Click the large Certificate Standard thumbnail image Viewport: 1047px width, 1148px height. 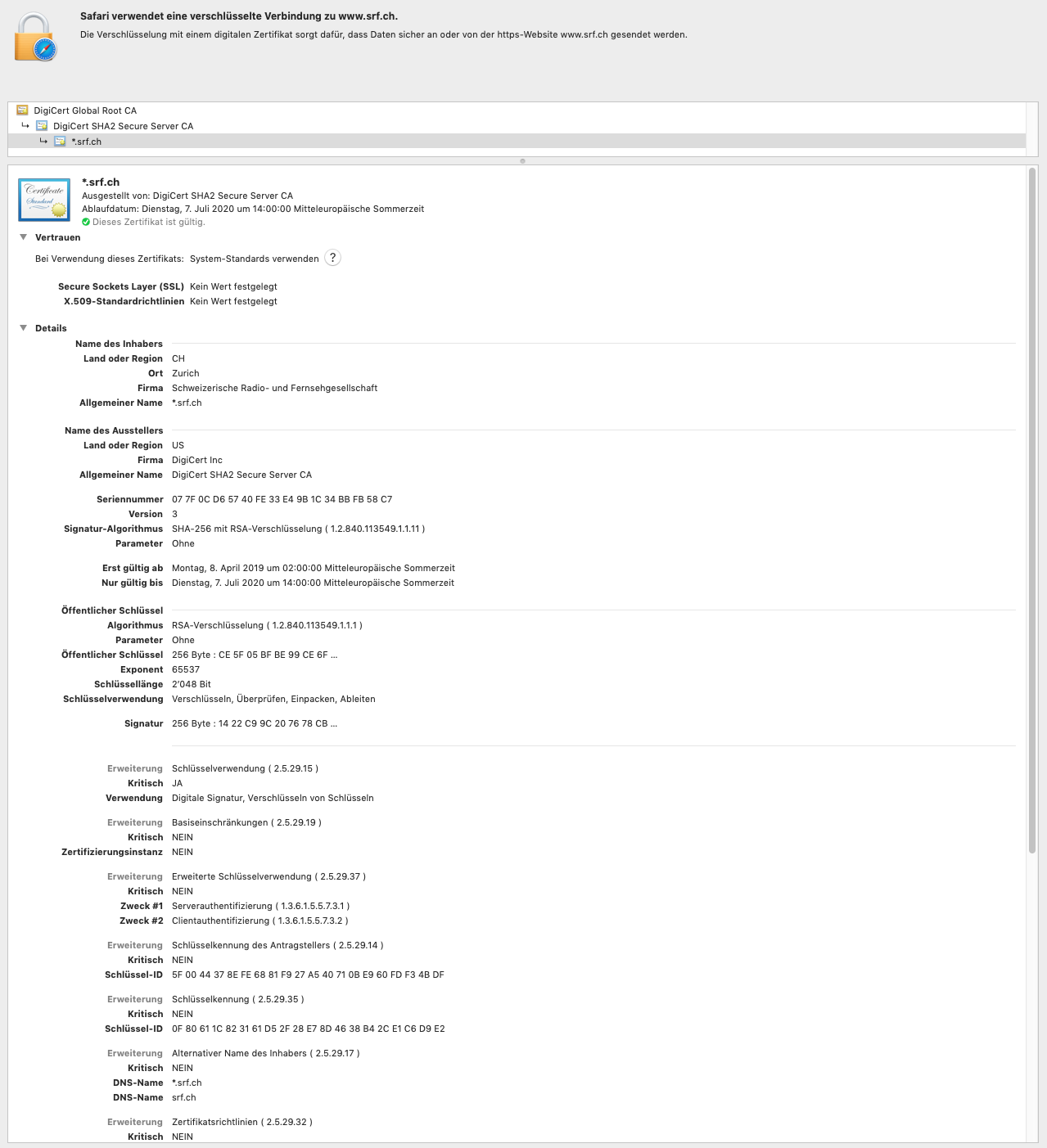tap(44, 200)
